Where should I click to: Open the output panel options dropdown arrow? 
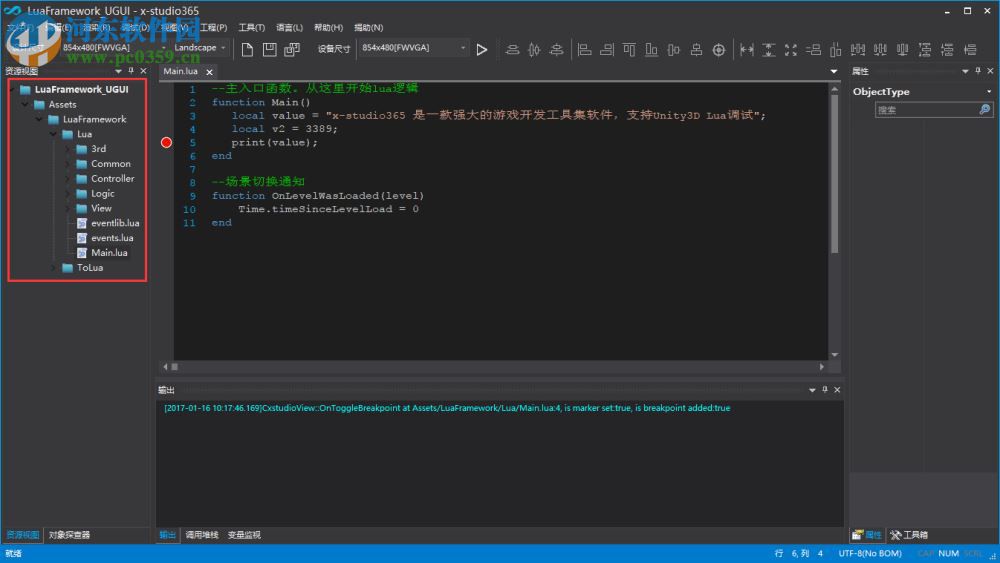tap(812, 390)
